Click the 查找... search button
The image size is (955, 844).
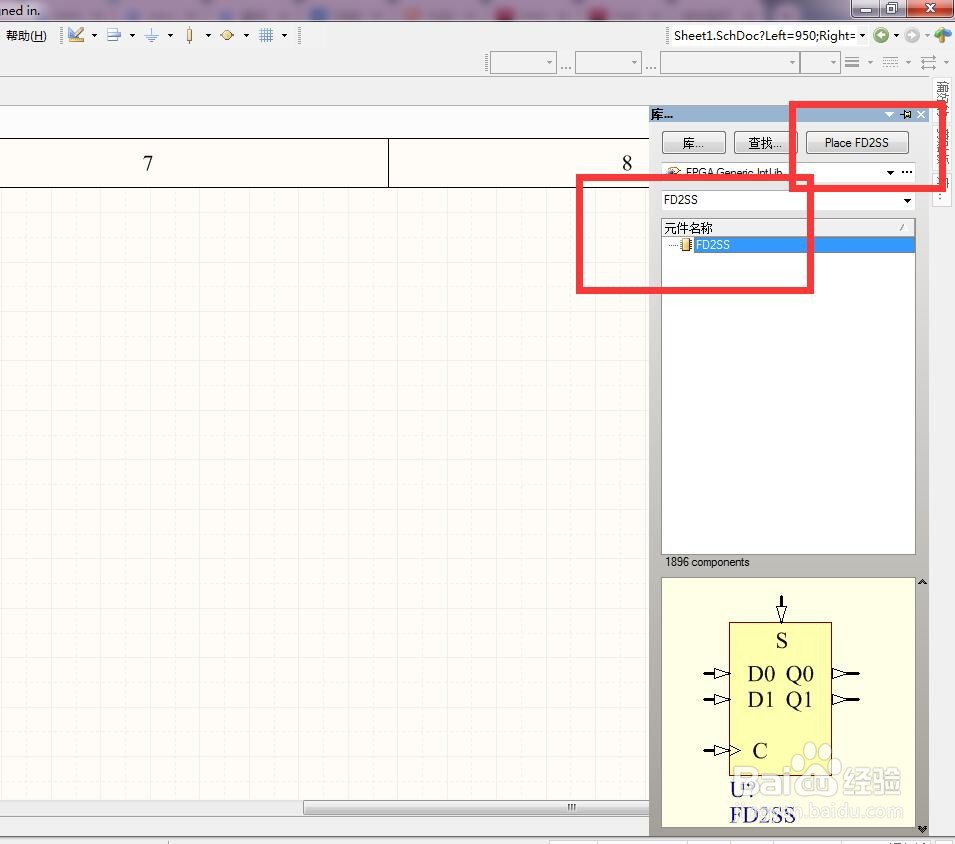[765, 143]
